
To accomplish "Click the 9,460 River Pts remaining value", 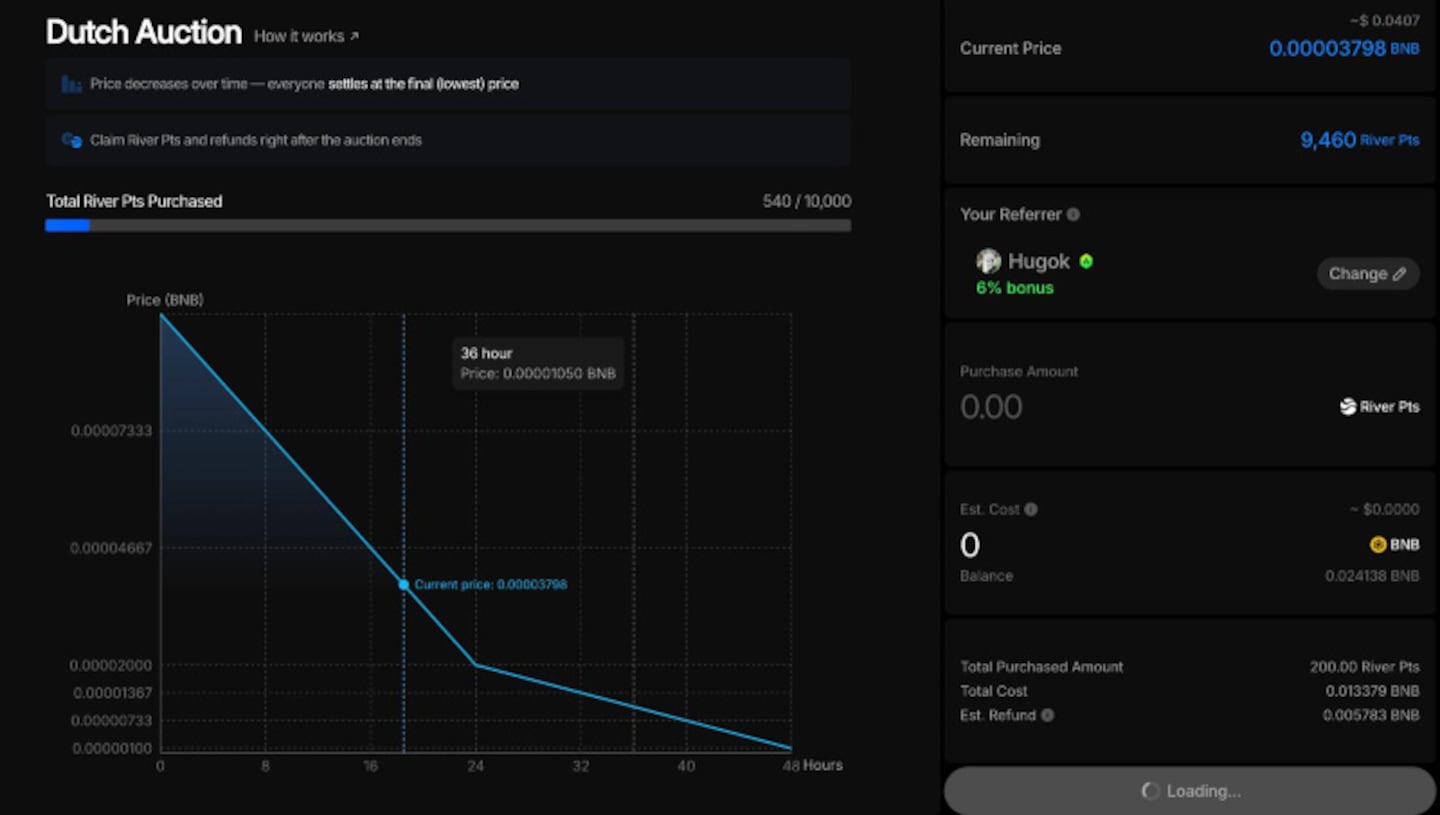I will click(x=1360, y=140).
